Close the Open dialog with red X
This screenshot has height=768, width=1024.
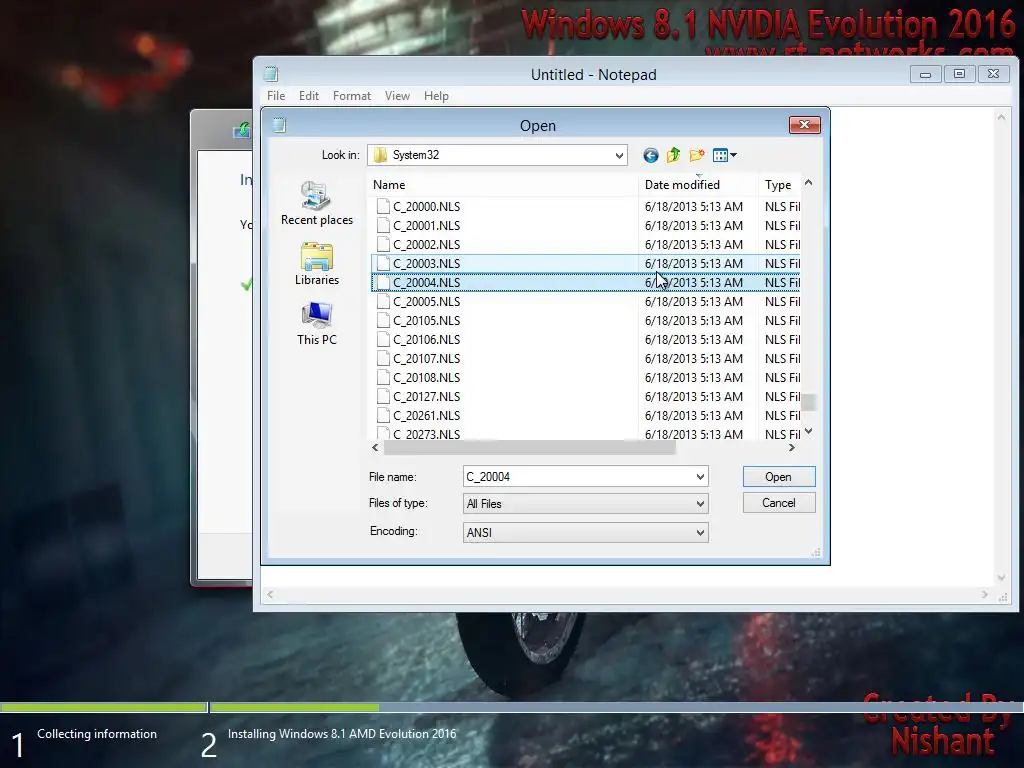[x=805, y=125]
